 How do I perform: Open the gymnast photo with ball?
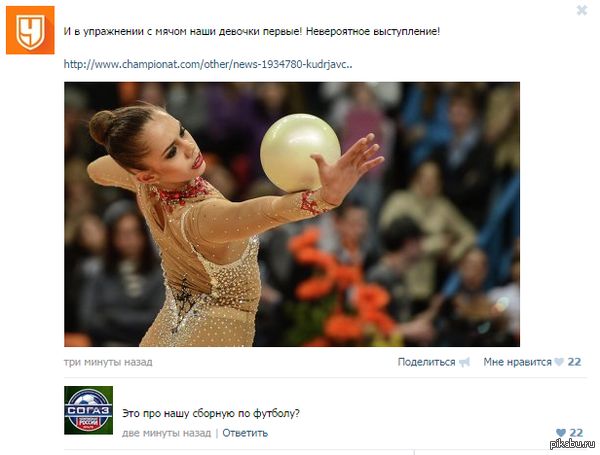point(292,214)
